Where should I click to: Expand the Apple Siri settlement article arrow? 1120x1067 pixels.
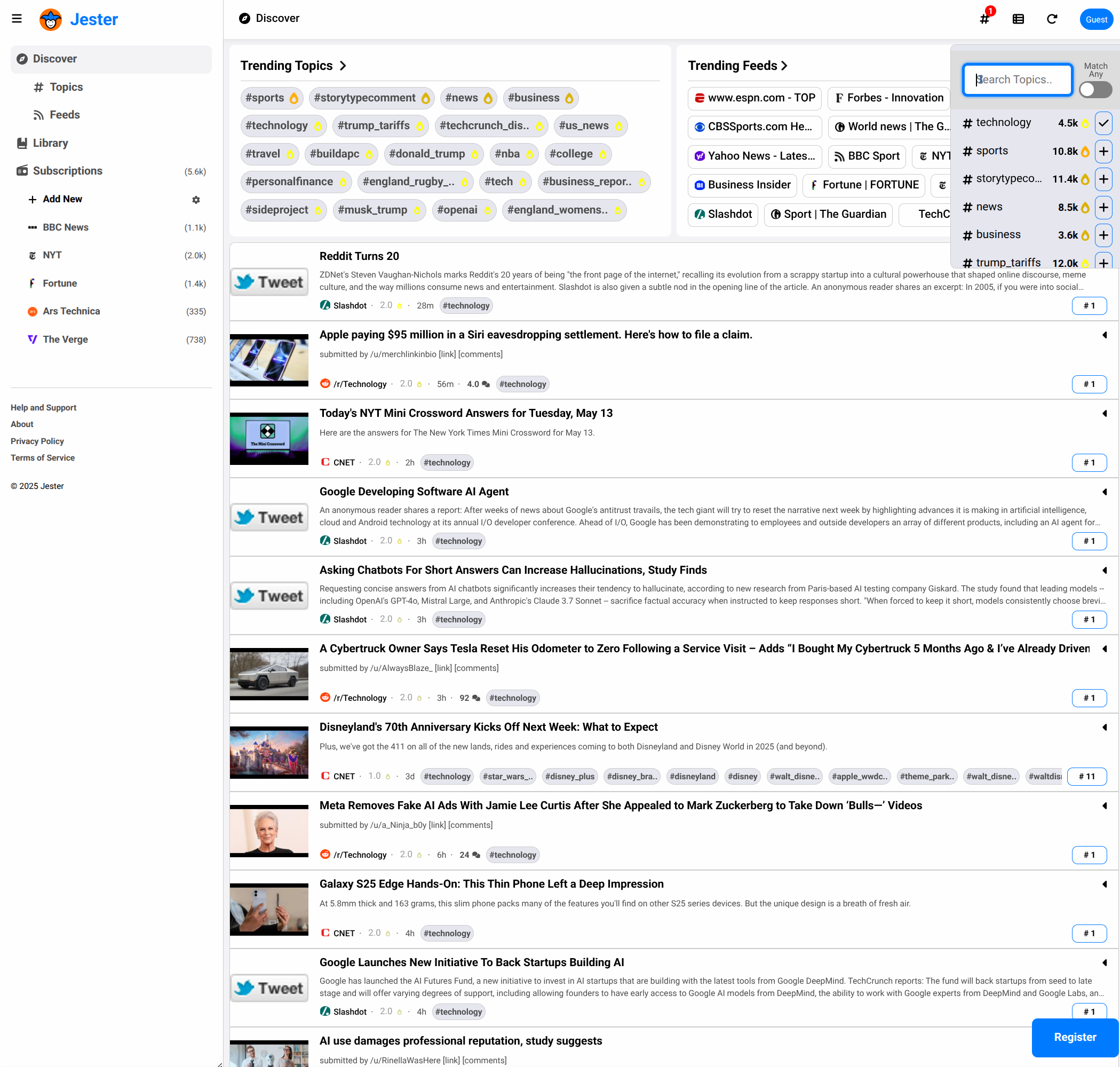[x=1104, y=335]
